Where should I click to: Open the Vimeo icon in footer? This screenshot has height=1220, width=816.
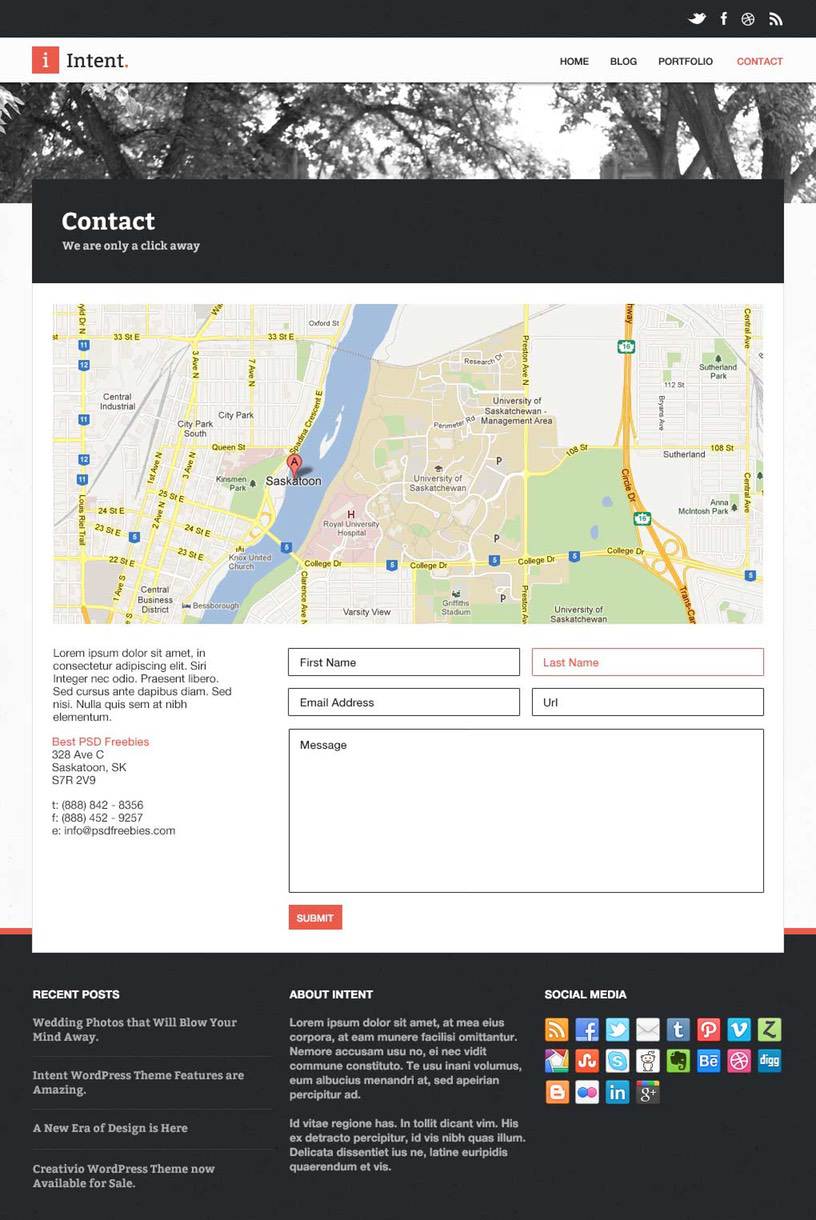[x=739, y=1030]
